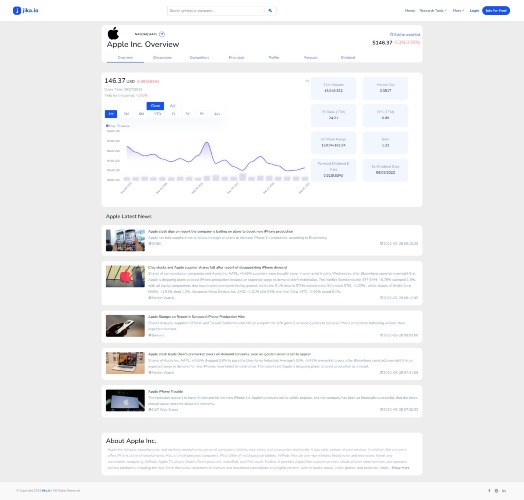
Task: Select the Financials tab
Action: click(236, 57)
